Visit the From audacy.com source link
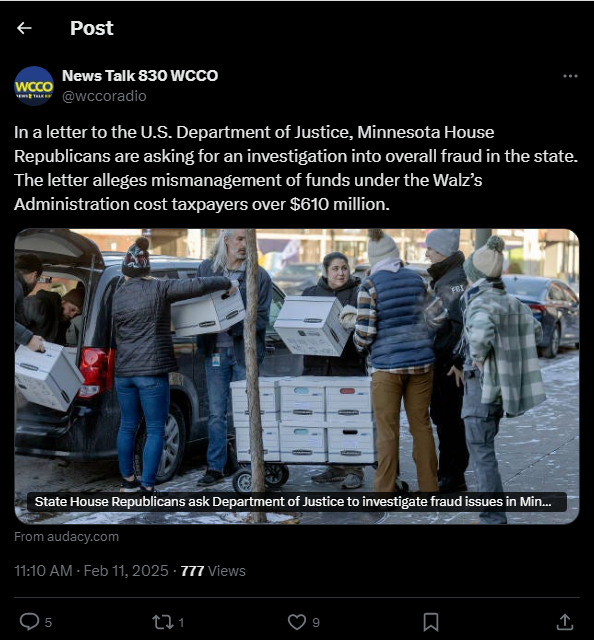 click(x=67, y=536)
